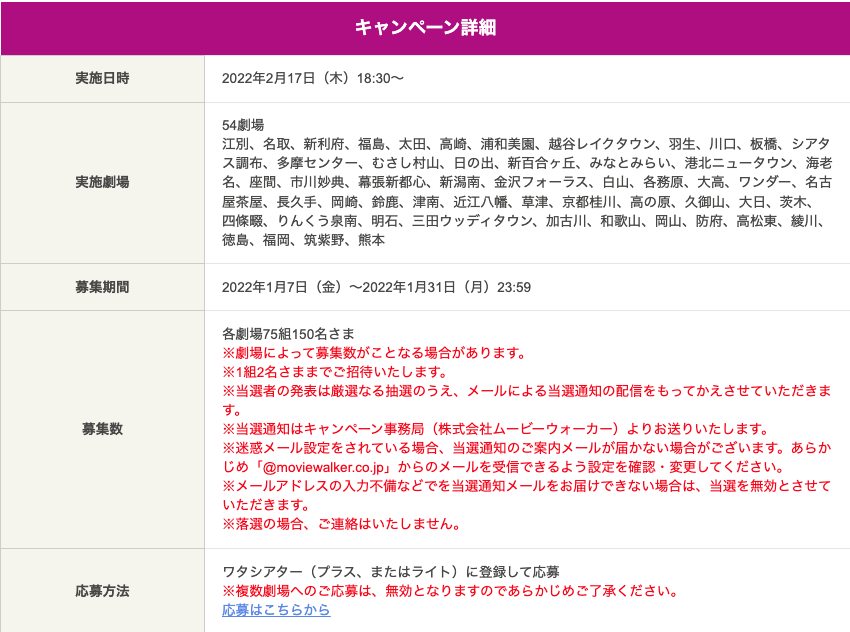Viewport: 850px width, 632px height.
Task: Select the 応募方法 row label
Action: pos(102,591)
